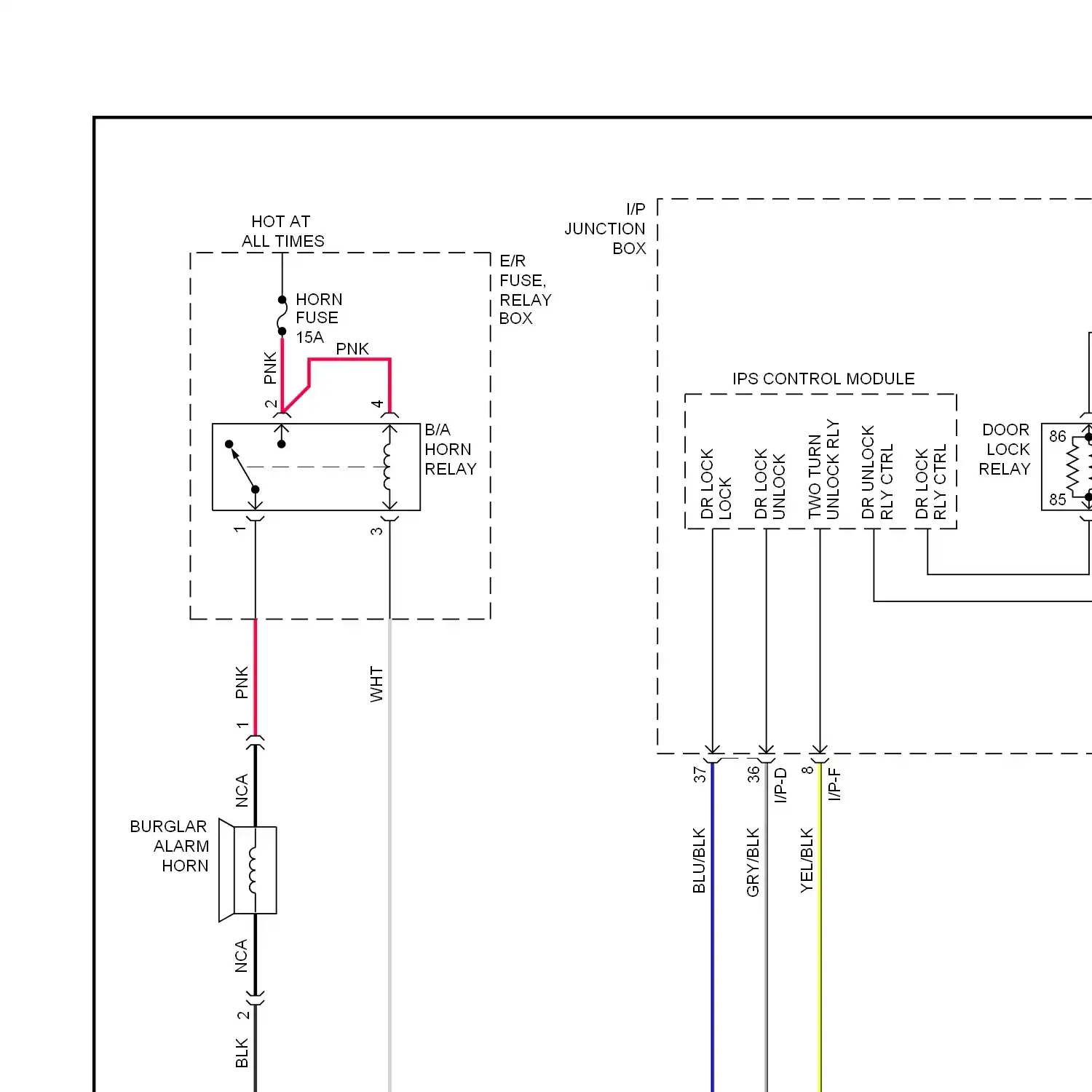Click the burglar alarm horn symbol
The width and height of the screenshot is (1092, 1092).
pyautogui.click(x=248, y=870)
